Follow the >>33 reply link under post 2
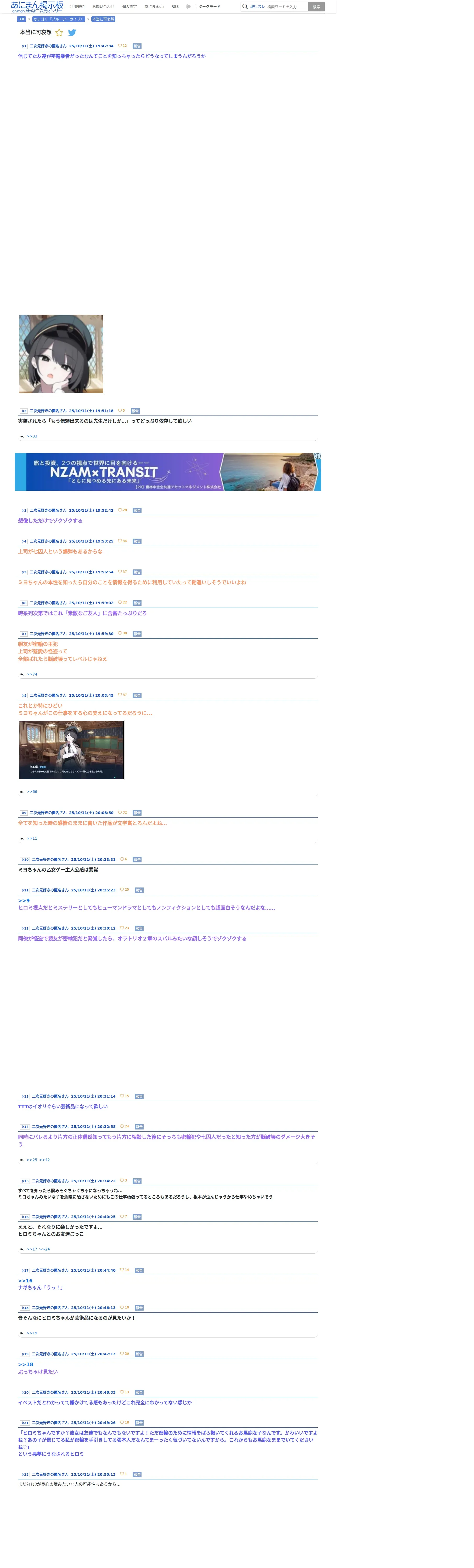 coord(32,436)
